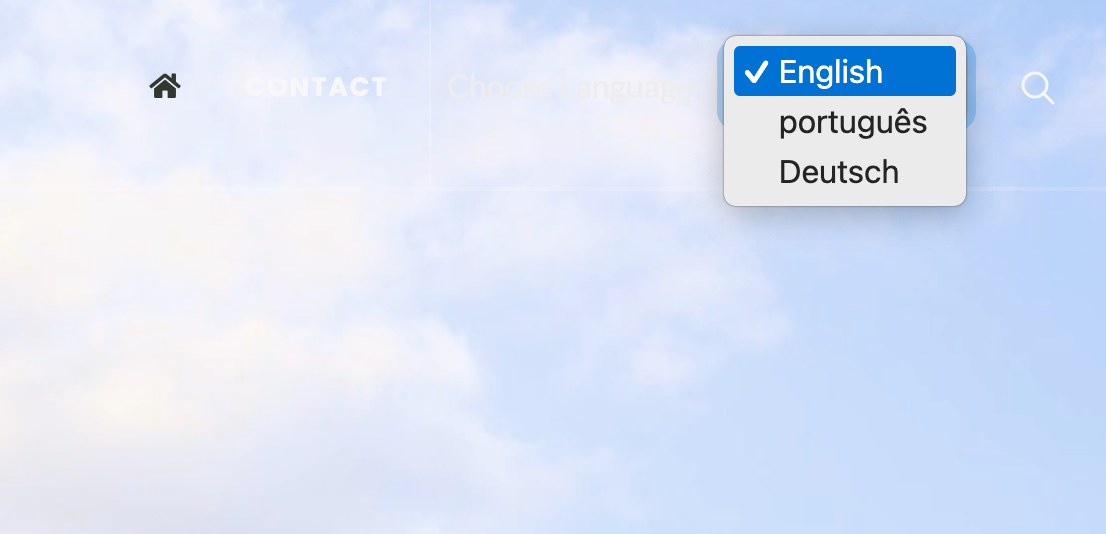
Task: Tap the white search magnifier icon
Action: click(x=1038, y=88)
